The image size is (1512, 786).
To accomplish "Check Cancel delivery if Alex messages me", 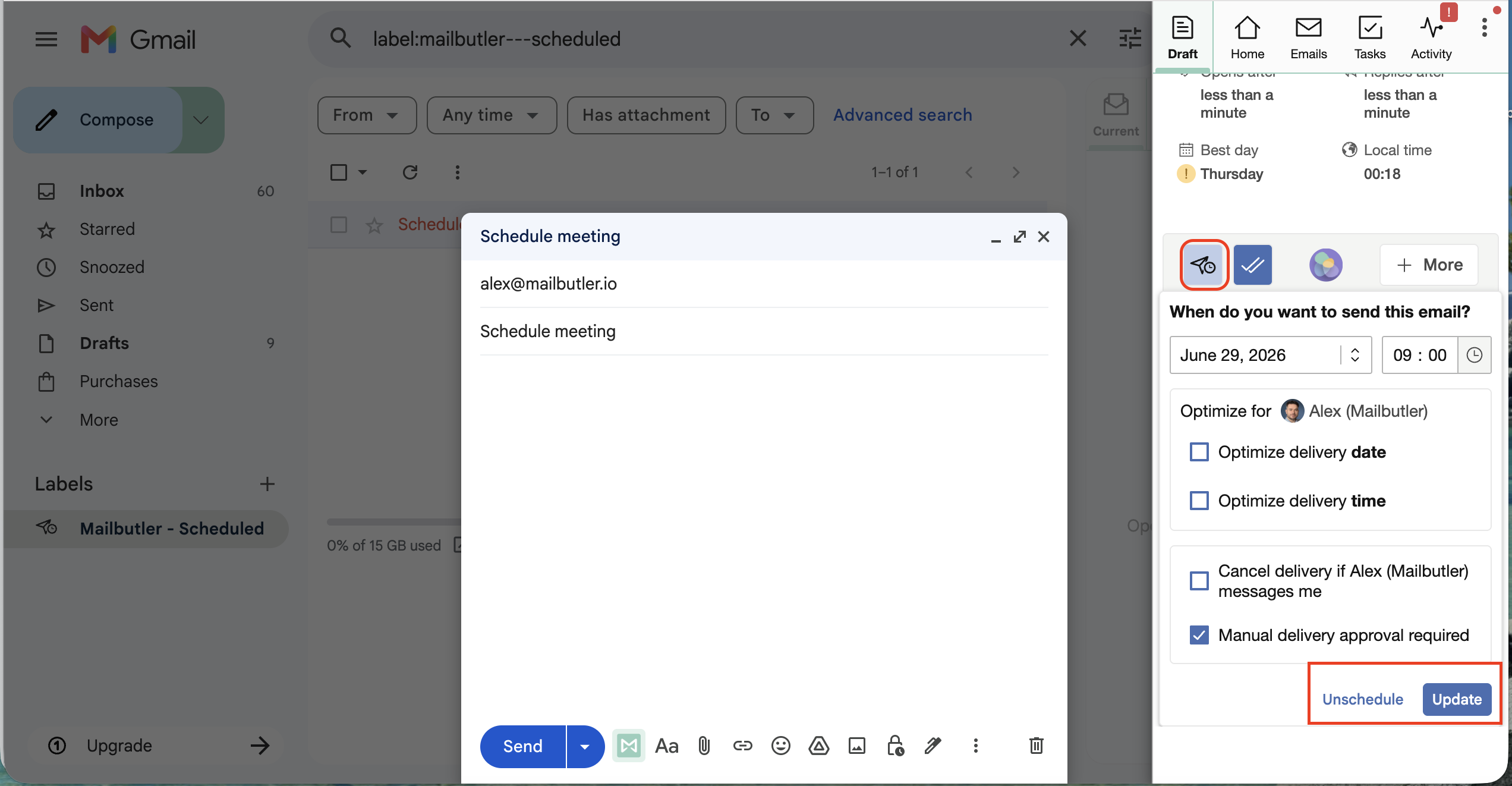I will point(1199,581).
